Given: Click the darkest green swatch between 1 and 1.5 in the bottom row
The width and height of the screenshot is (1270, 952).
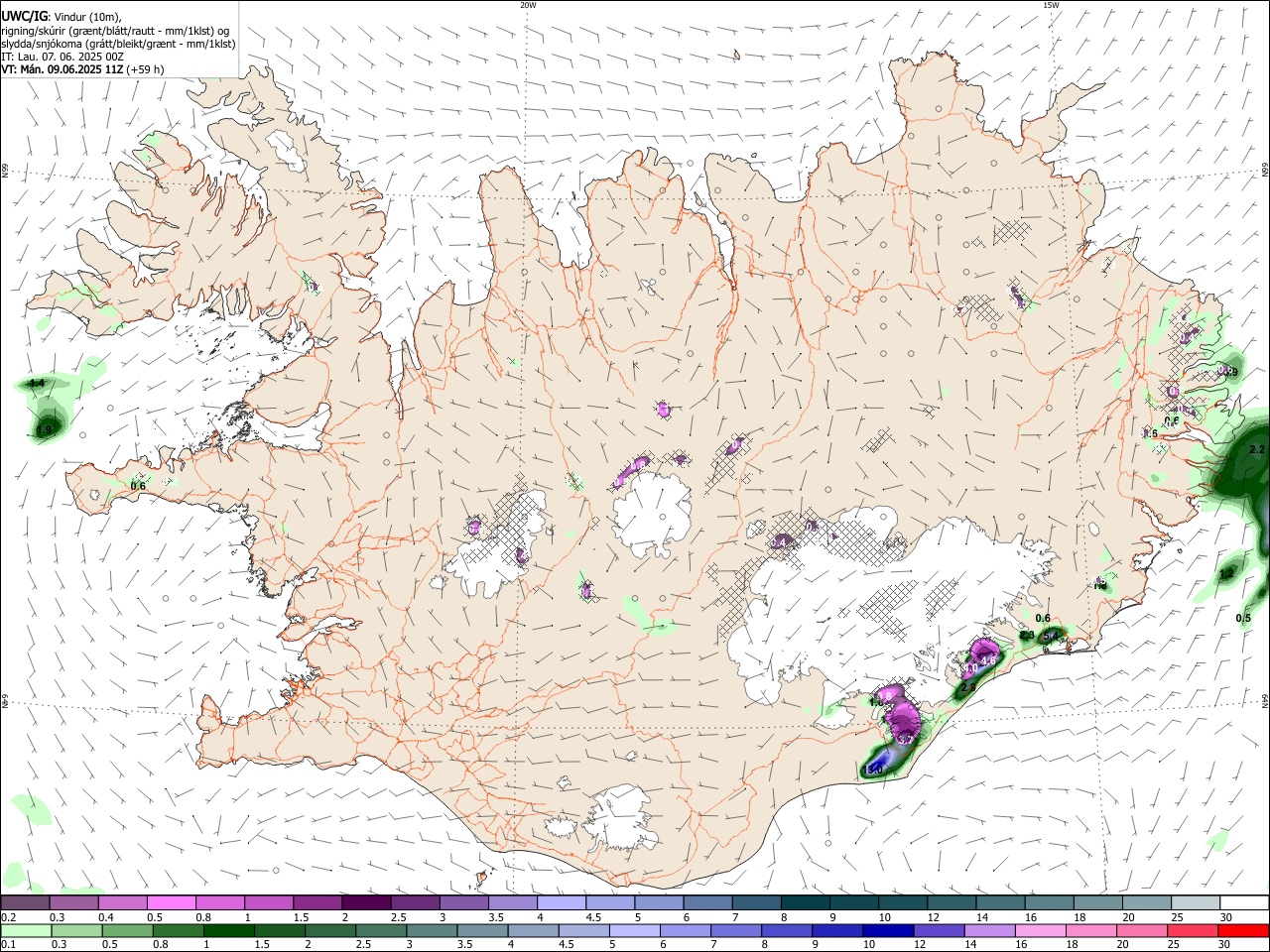Looking at the screenshot, I should (x=229, y=930).
